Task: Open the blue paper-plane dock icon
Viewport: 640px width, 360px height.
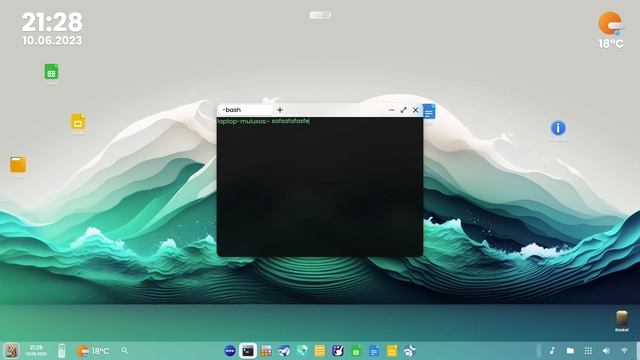Action: click(x=284, y=351)
